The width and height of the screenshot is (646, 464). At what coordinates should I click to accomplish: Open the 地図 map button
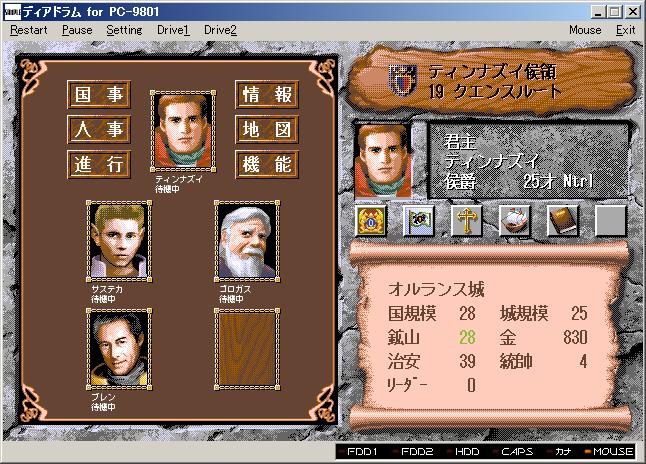[x=267, y=129]
